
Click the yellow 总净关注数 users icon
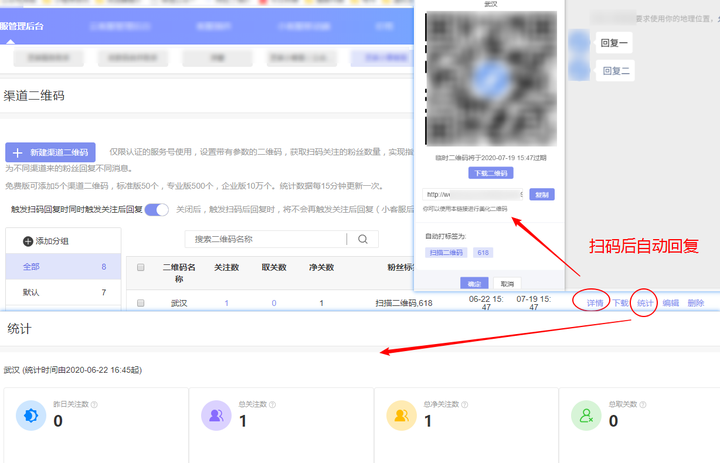(x=401, y=416)
